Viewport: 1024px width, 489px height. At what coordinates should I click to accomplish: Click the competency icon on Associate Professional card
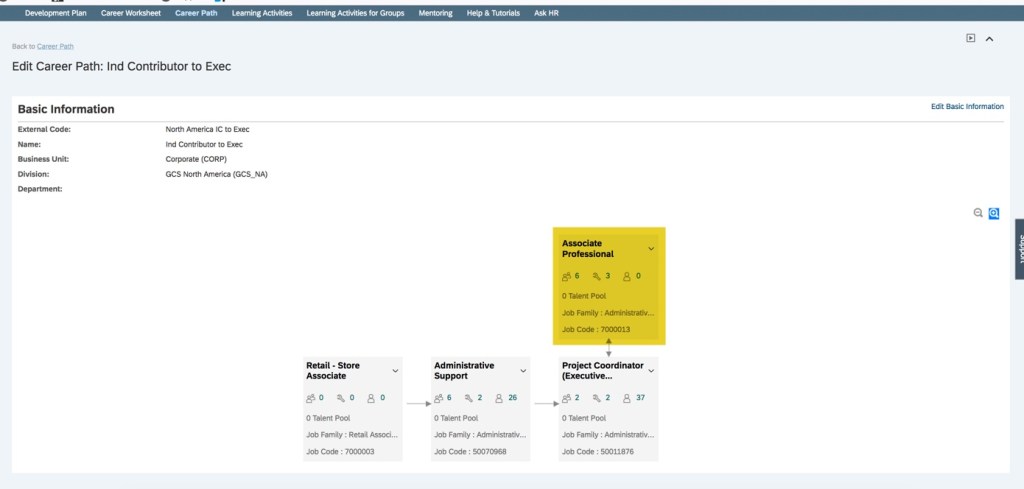(596, 276)
